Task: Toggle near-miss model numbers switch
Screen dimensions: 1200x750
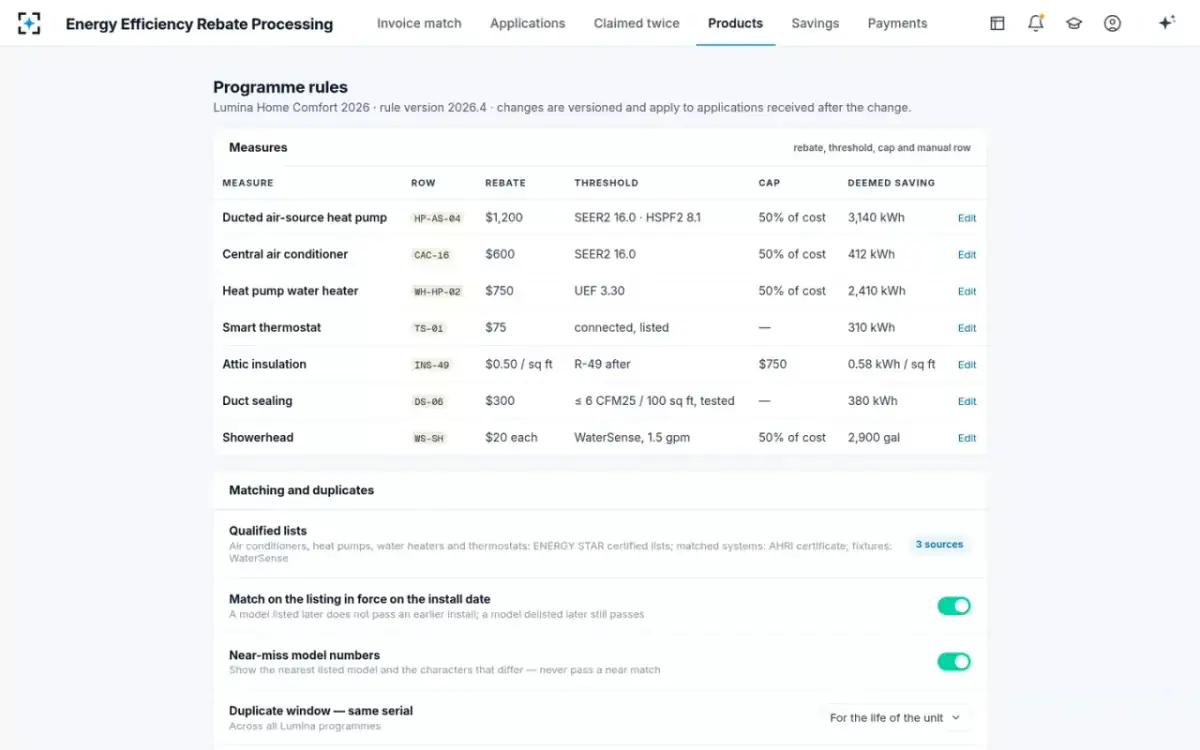Action: tap(954, 662)
